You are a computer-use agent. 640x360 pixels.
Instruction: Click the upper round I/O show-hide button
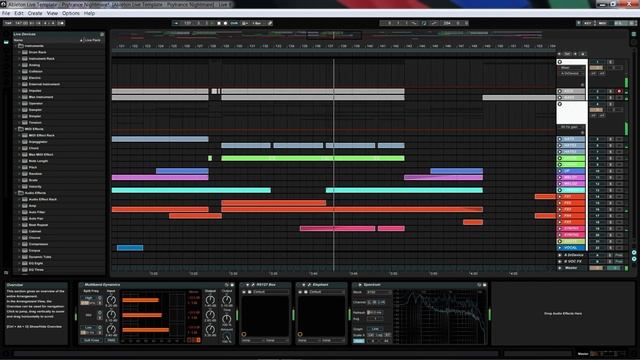pos(634,253)
